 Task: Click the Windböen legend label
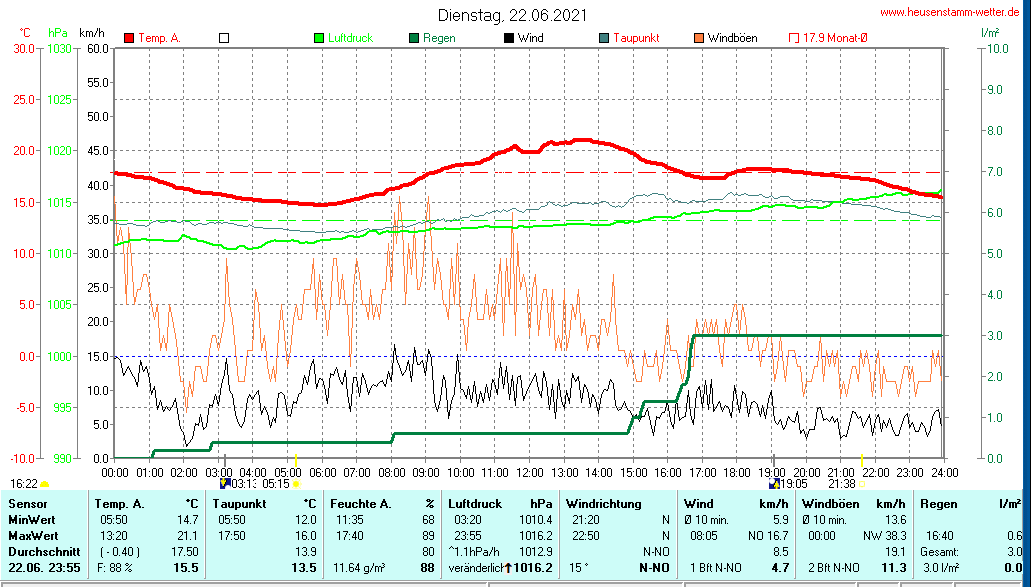coord(733,38)
